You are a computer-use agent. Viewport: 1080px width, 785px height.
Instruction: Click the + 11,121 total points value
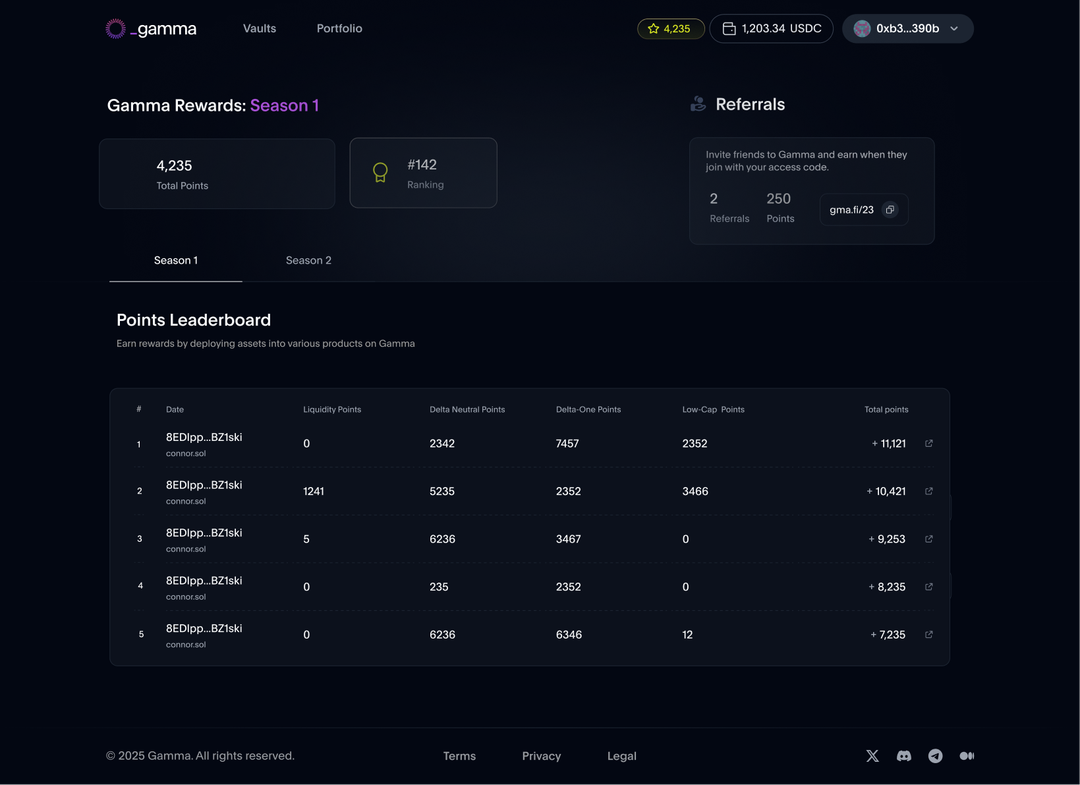[889, 443]
